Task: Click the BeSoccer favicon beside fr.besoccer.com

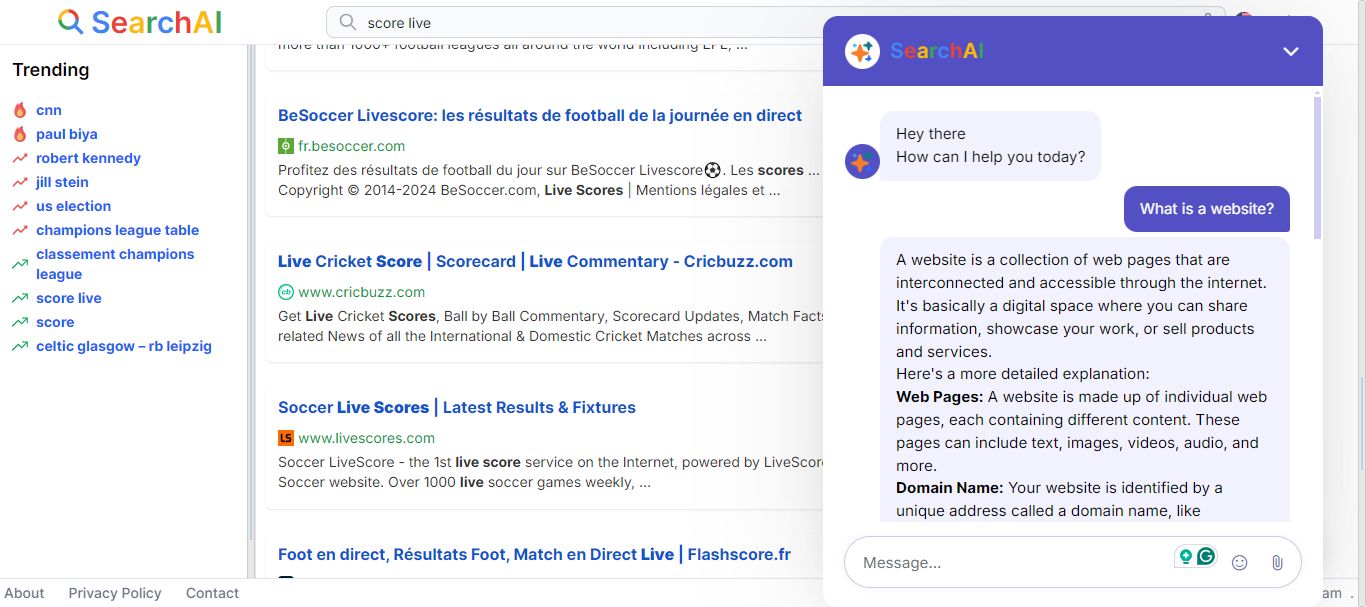Action: coord(286,146)
